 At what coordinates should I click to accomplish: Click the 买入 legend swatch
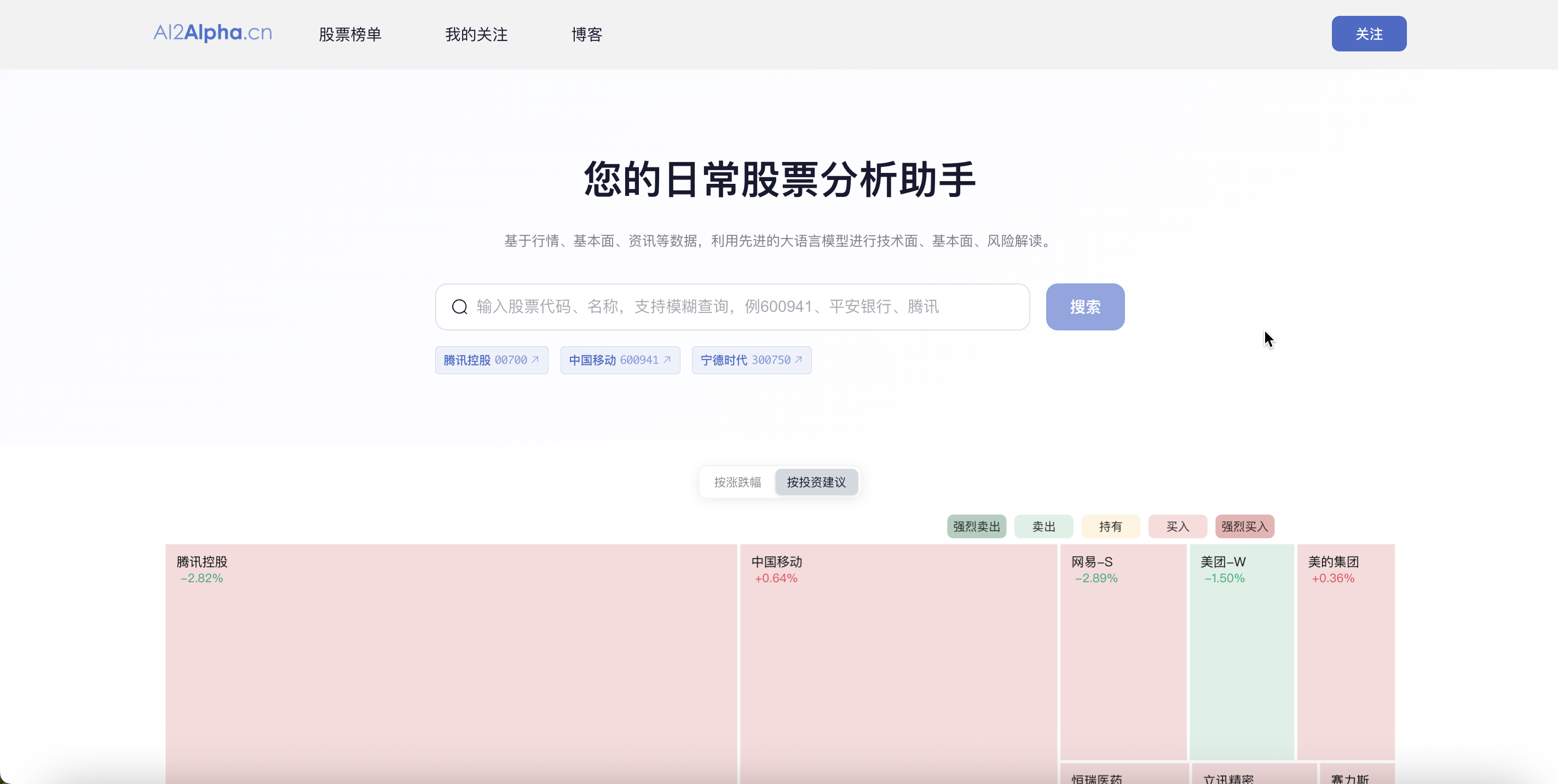pos(1177,526)
